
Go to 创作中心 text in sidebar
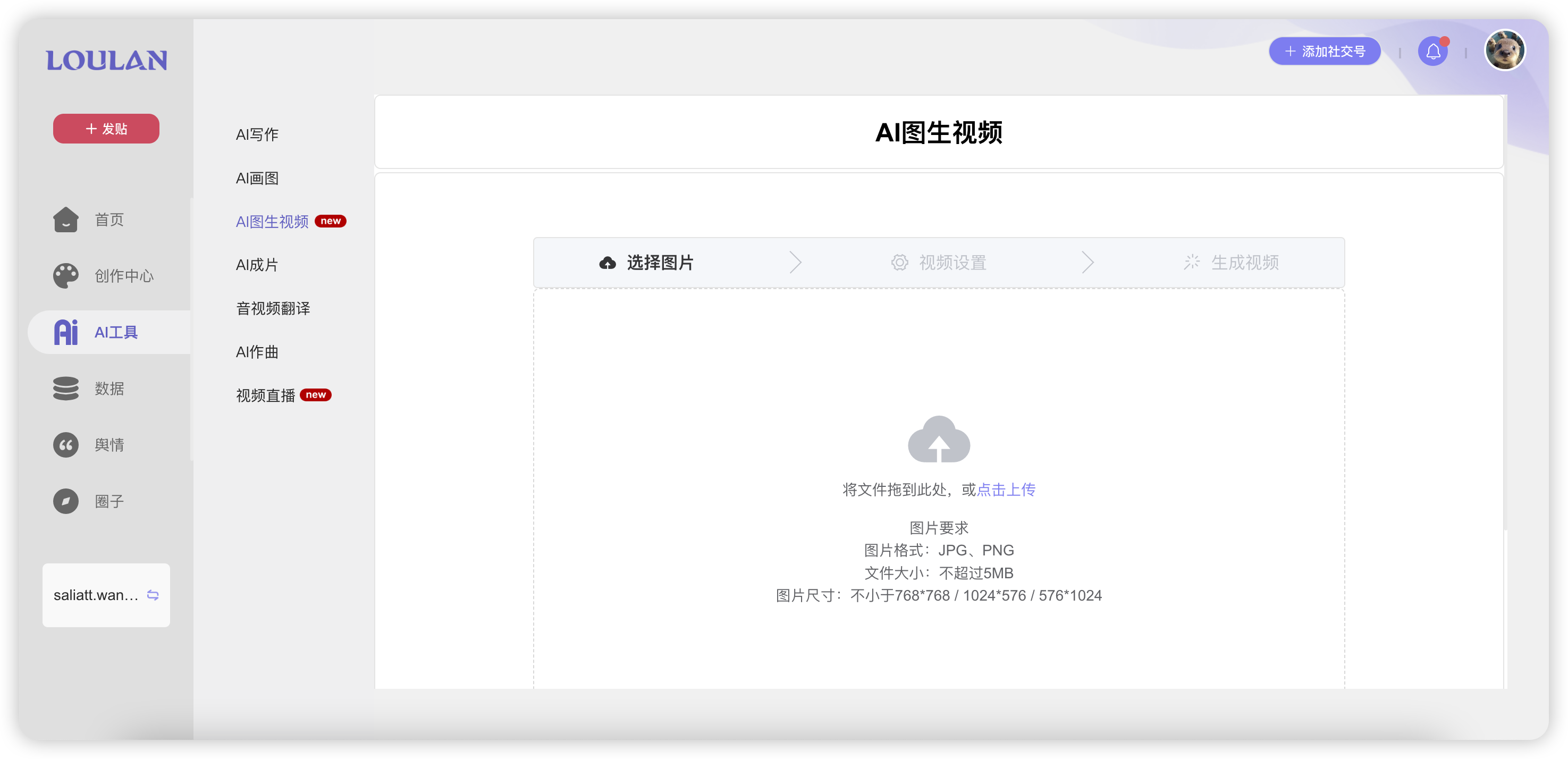(124, 276)
